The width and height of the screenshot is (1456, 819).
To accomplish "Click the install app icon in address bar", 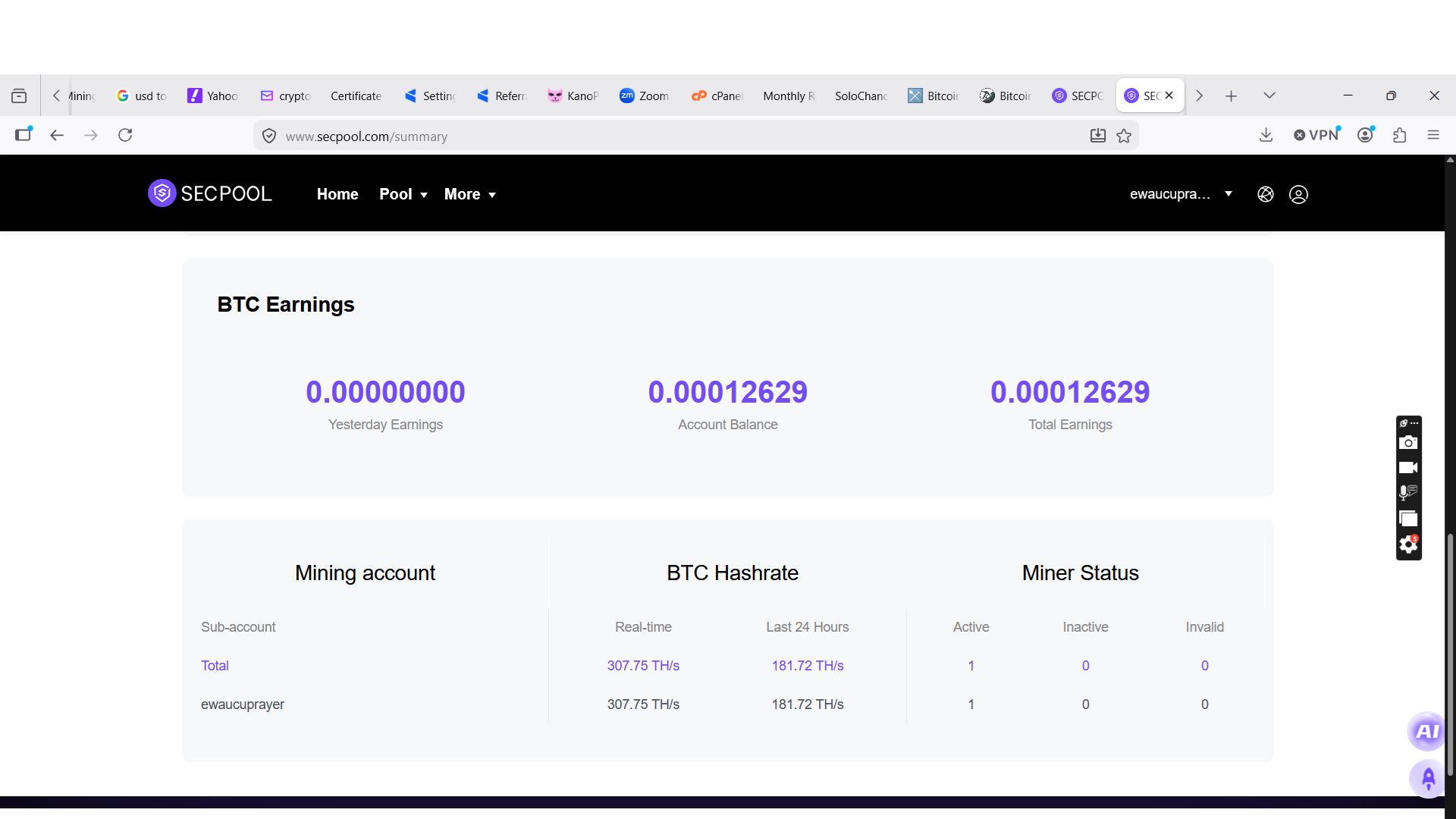I will point(1097,136).
